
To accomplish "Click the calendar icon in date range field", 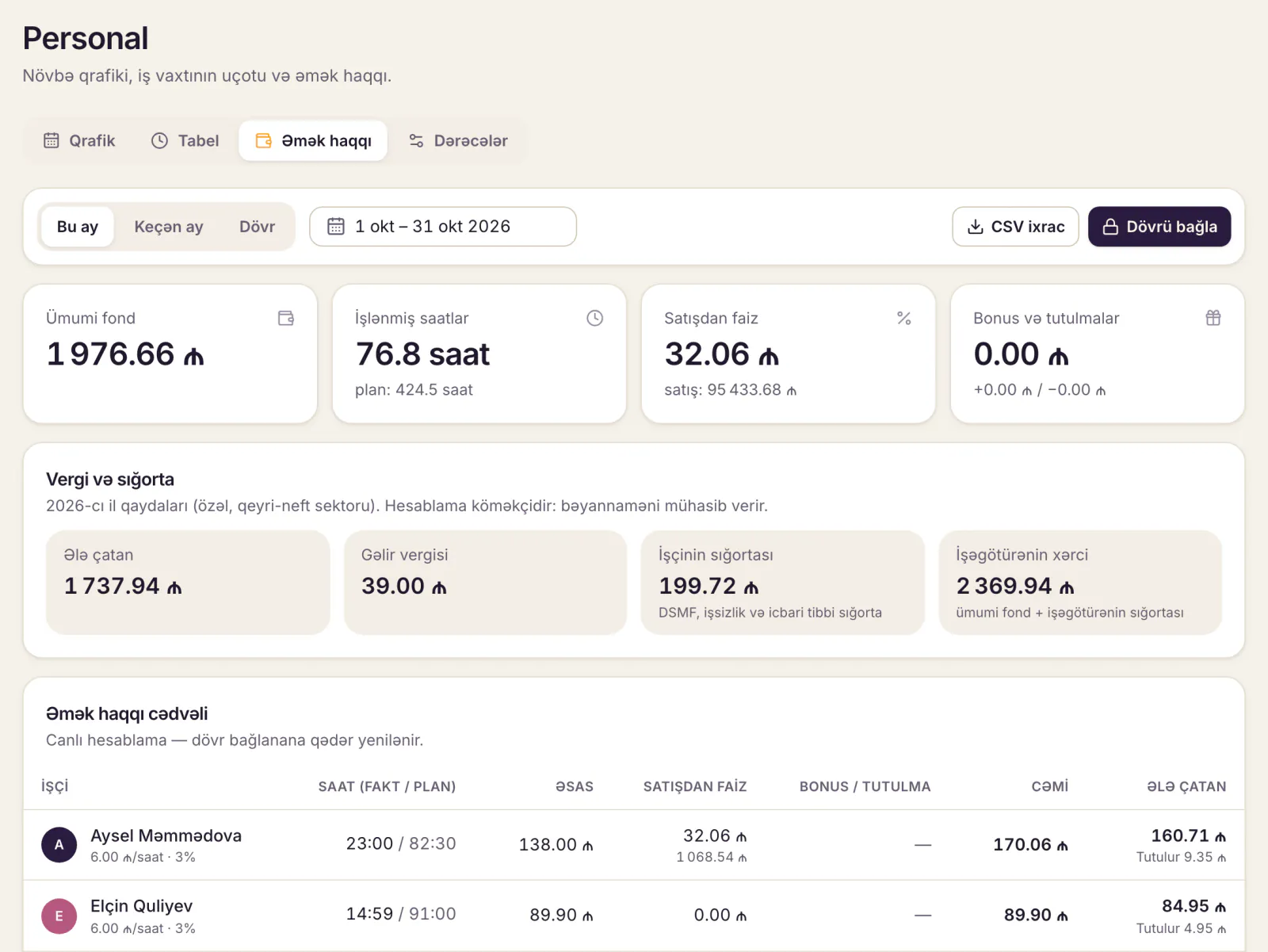I will (336, 227).
